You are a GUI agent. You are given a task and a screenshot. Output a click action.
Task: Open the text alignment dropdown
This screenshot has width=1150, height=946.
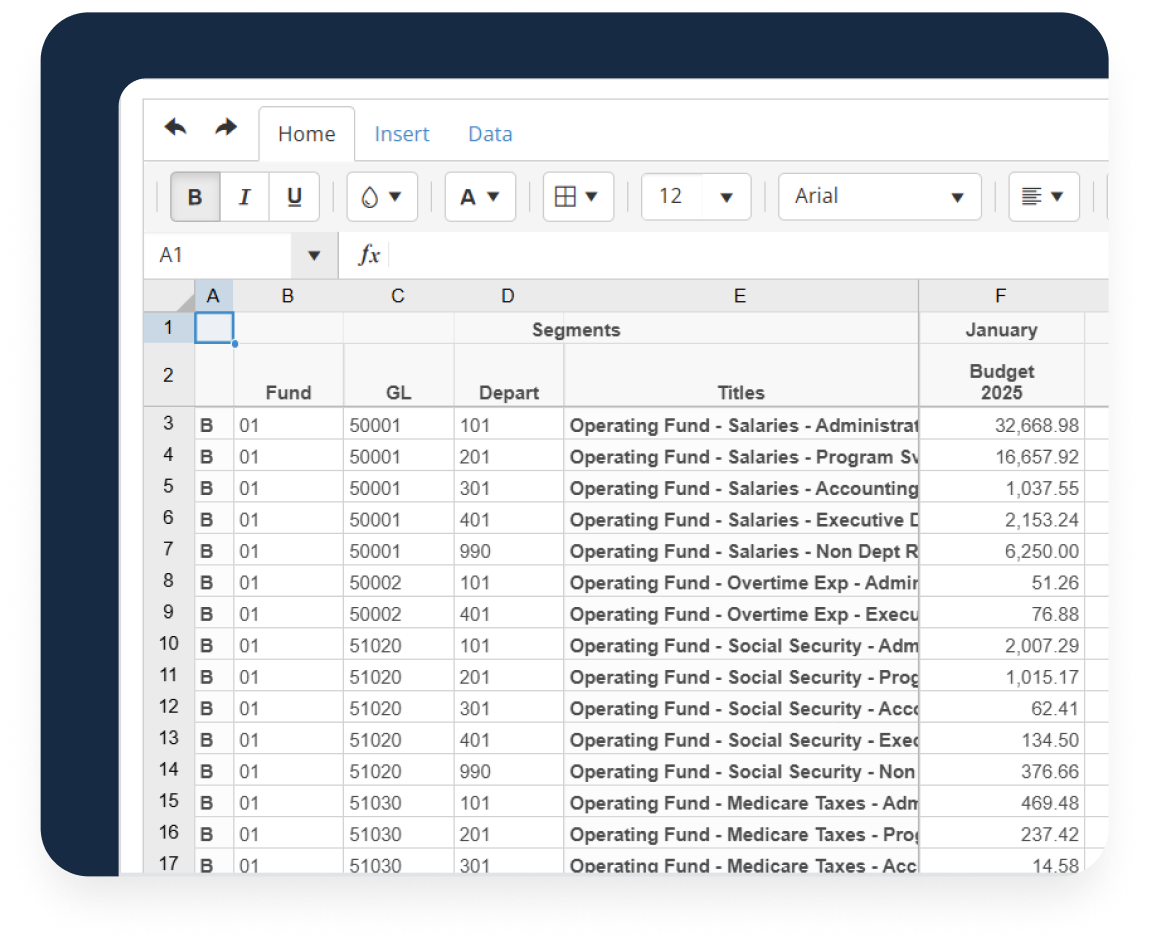(1044, 197)
